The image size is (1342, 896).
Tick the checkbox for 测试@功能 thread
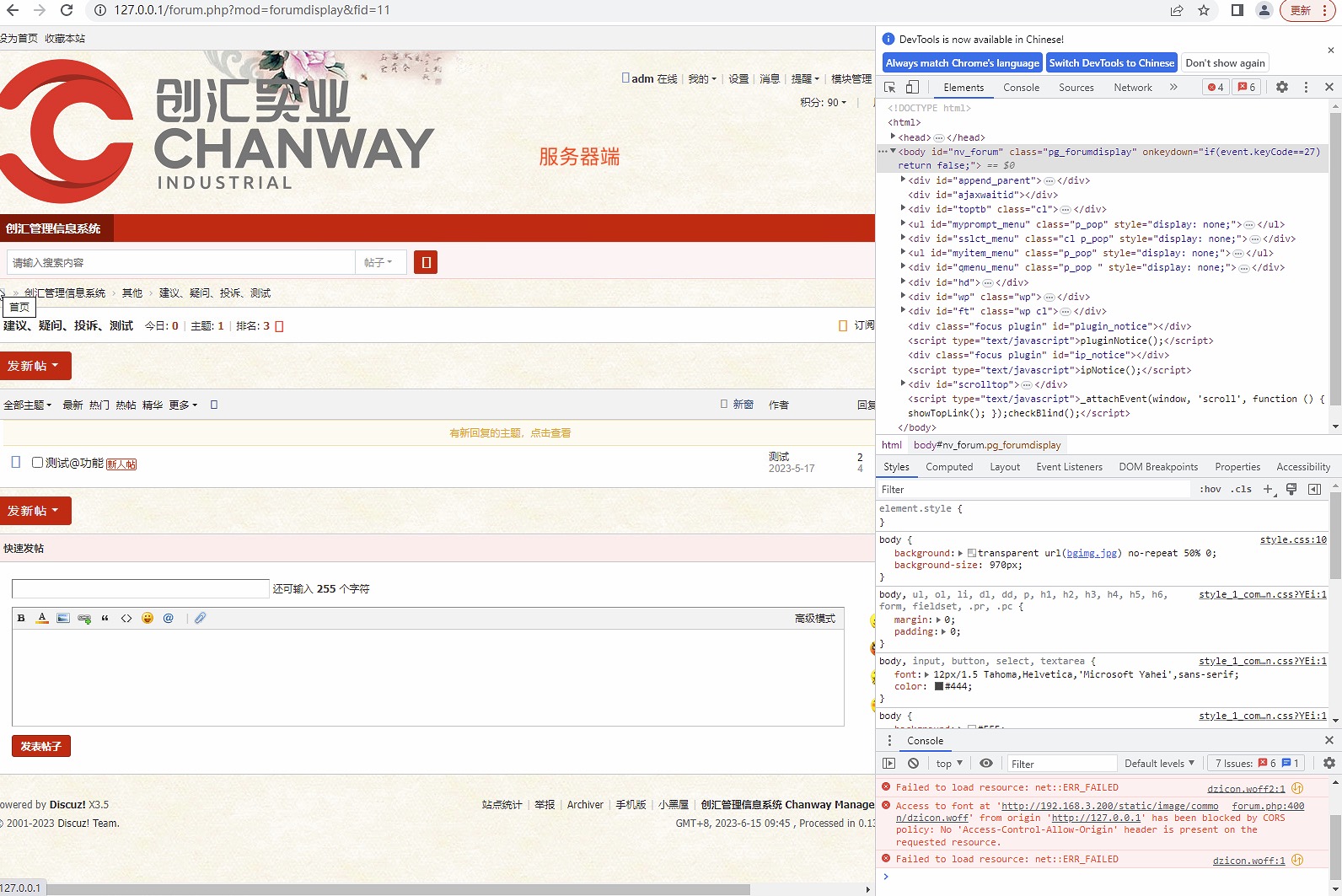37,462
